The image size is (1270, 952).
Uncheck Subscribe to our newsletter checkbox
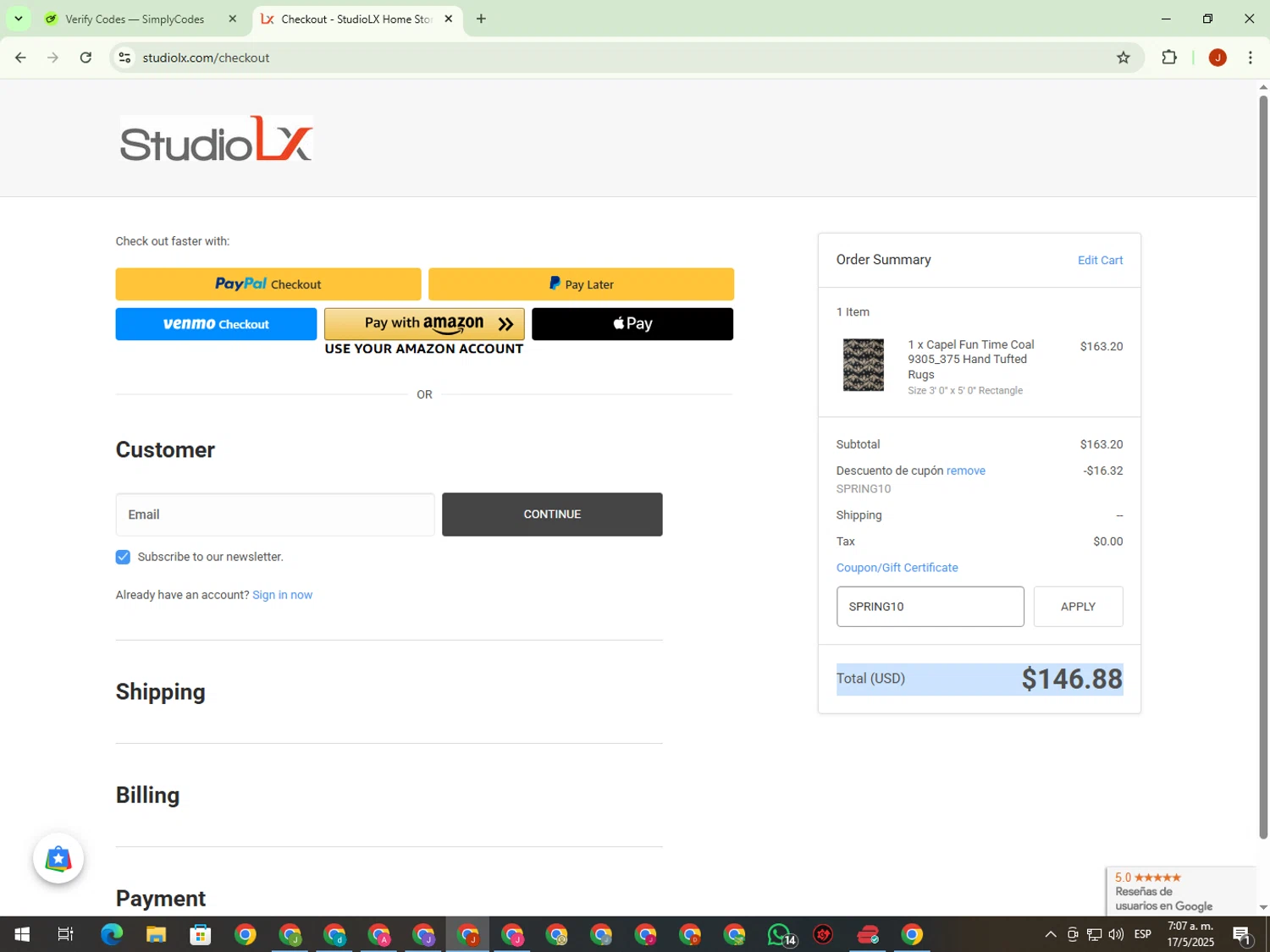[x=123, y=557]
